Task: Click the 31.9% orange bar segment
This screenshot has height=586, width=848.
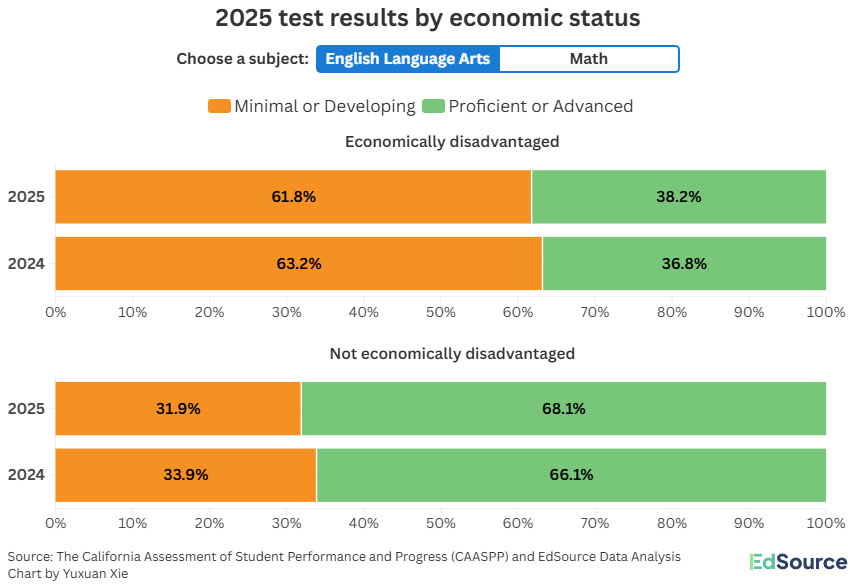Action: (x=178, y=408)
